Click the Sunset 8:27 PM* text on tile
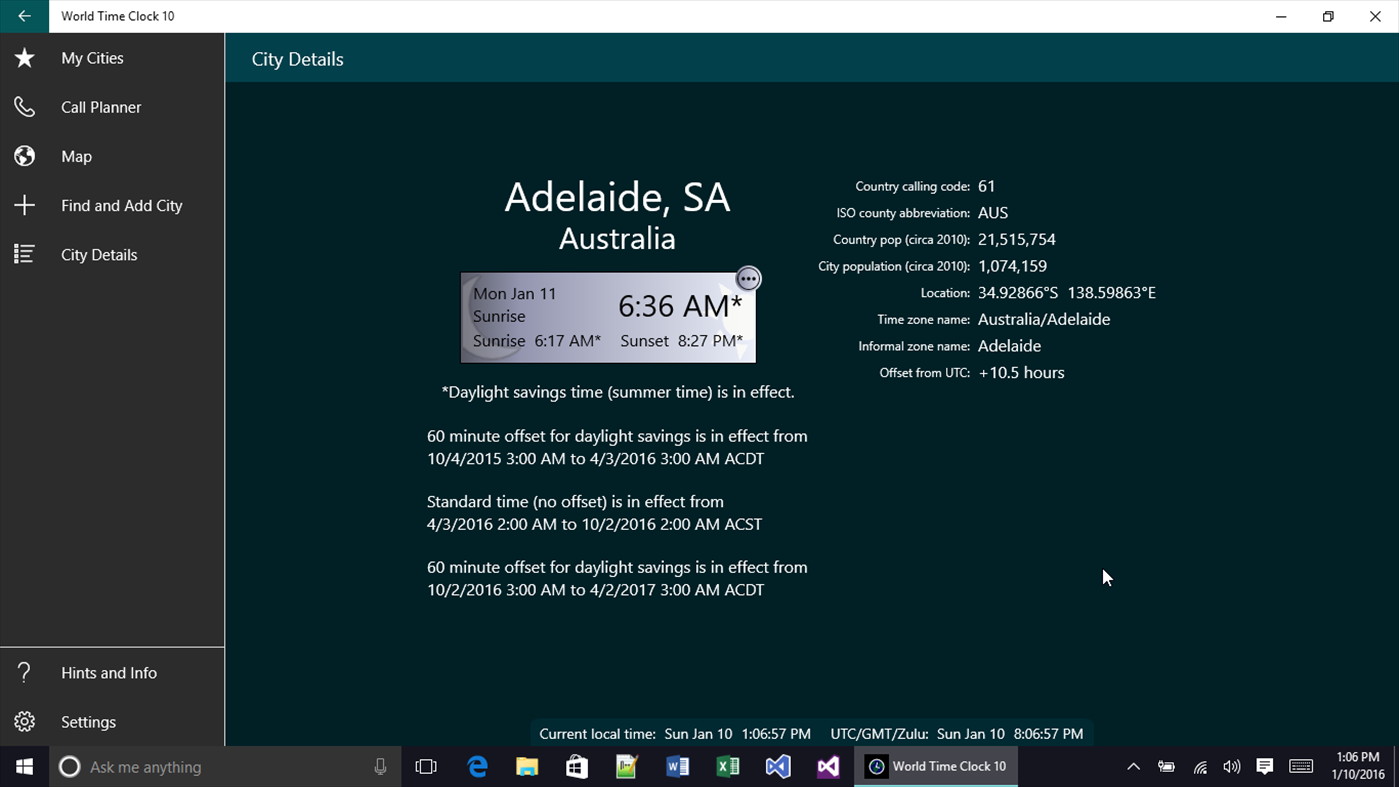Screen dimensions: 1399x787 coord(681,341)
